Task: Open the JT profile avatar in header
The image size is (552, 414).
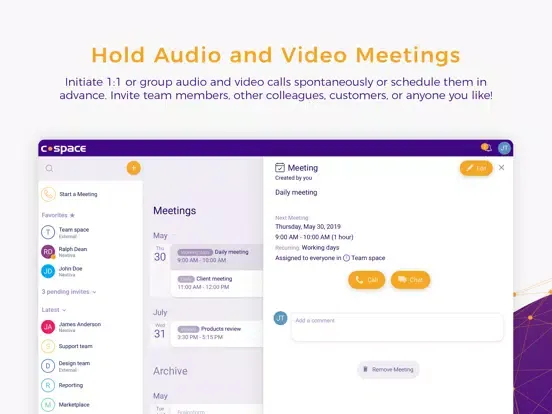Action: (x=504, y=148)
